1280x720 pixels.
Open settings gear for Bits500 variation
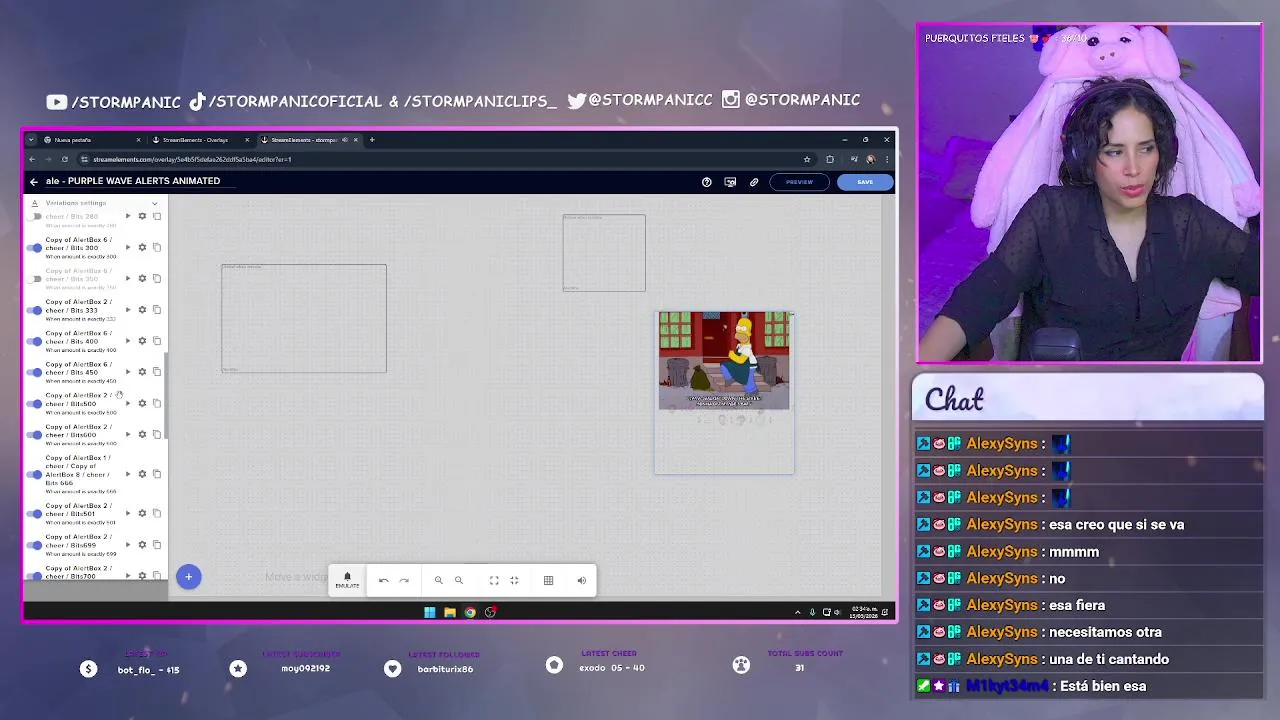[142, 403]
